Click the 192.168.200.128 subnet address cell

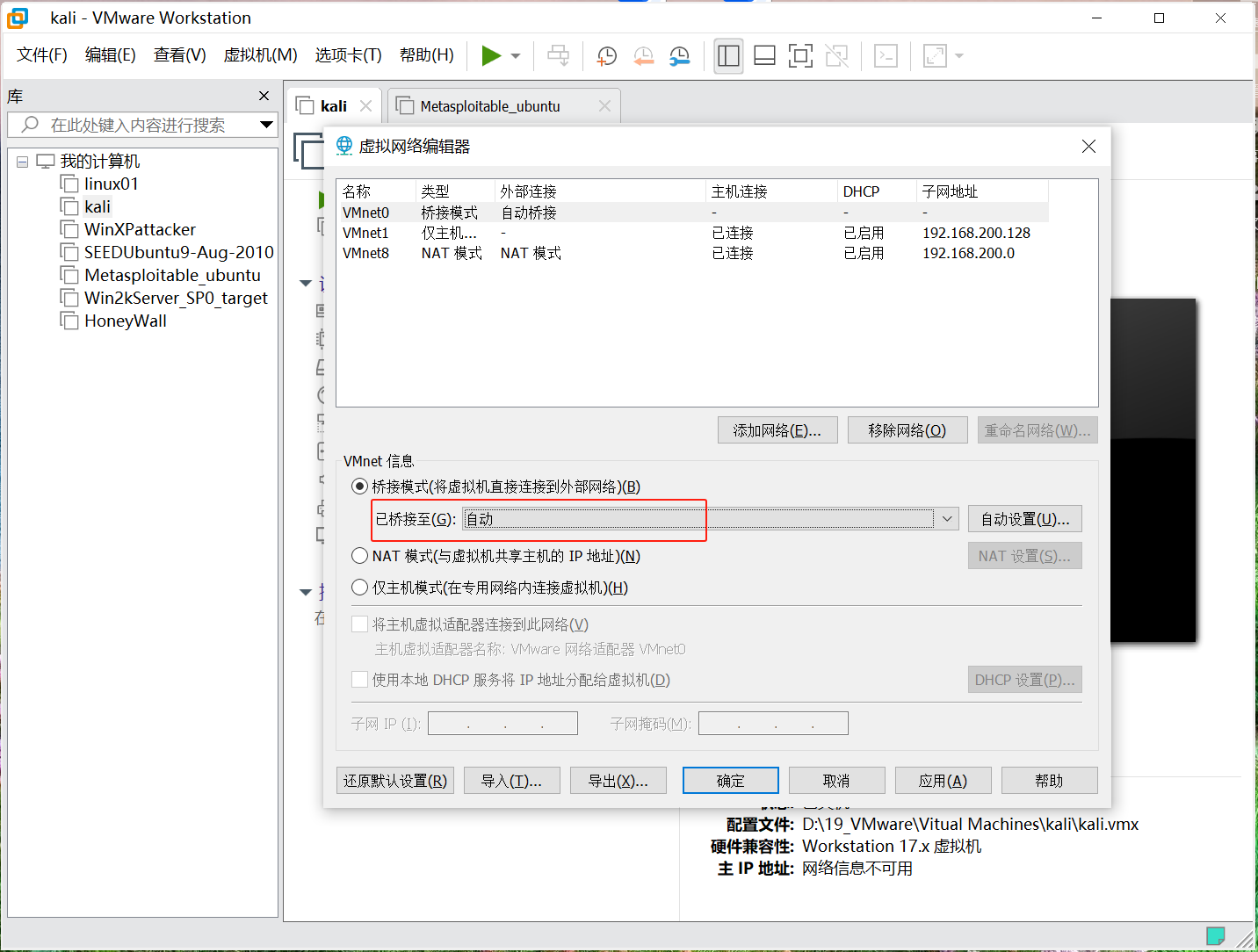pyautogui.click(x=976, y=233)
